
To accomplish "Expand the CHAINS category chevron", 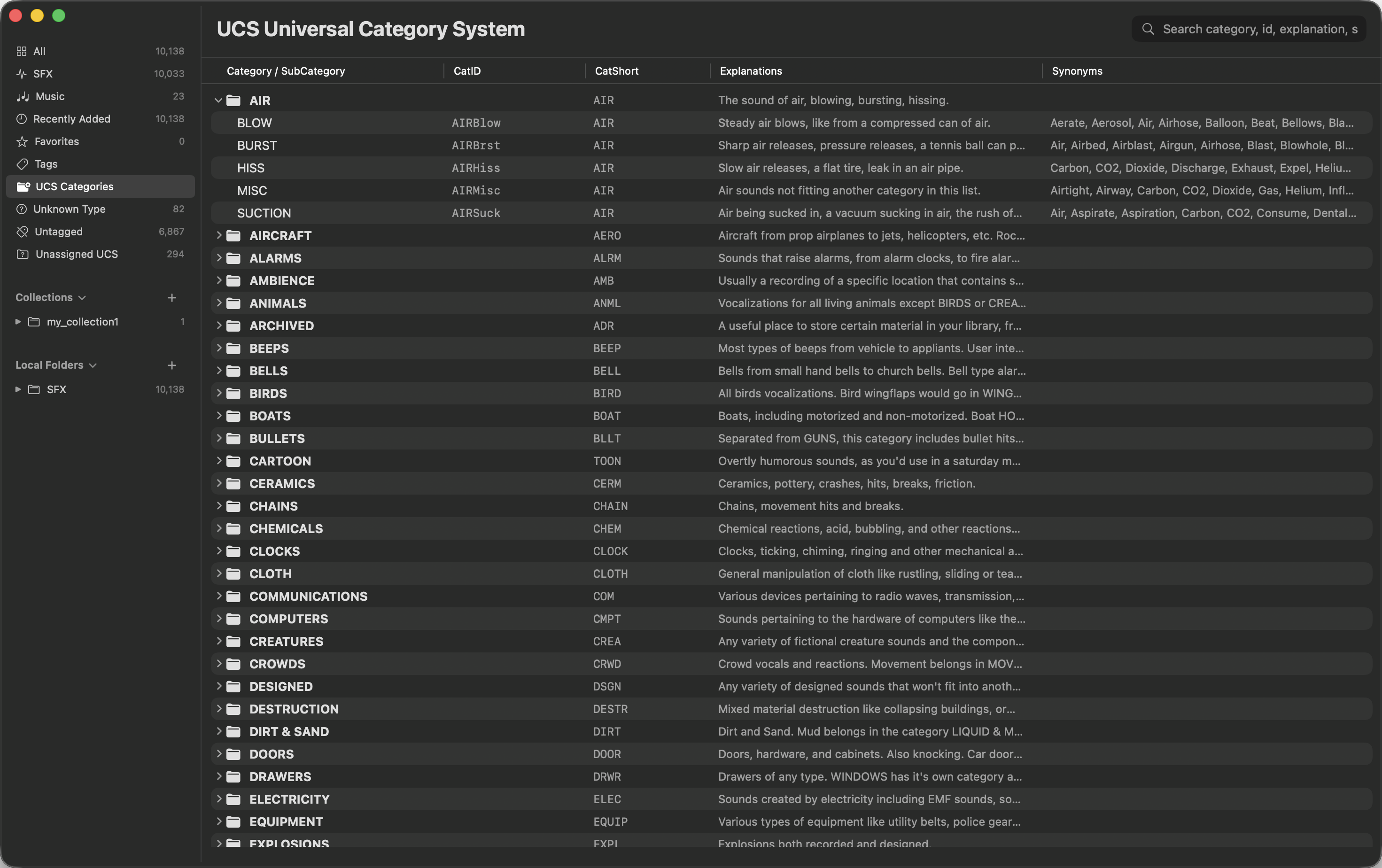I will coord(218,506).
